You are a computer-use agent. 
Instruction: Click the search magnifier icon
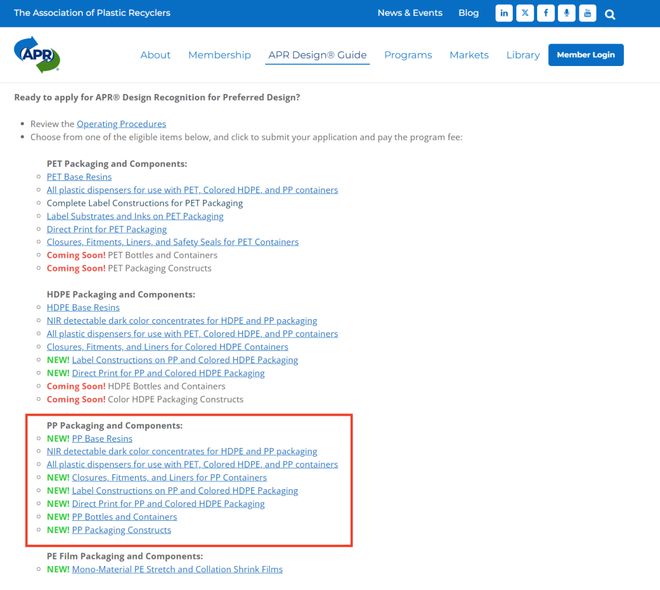(610, 15)
